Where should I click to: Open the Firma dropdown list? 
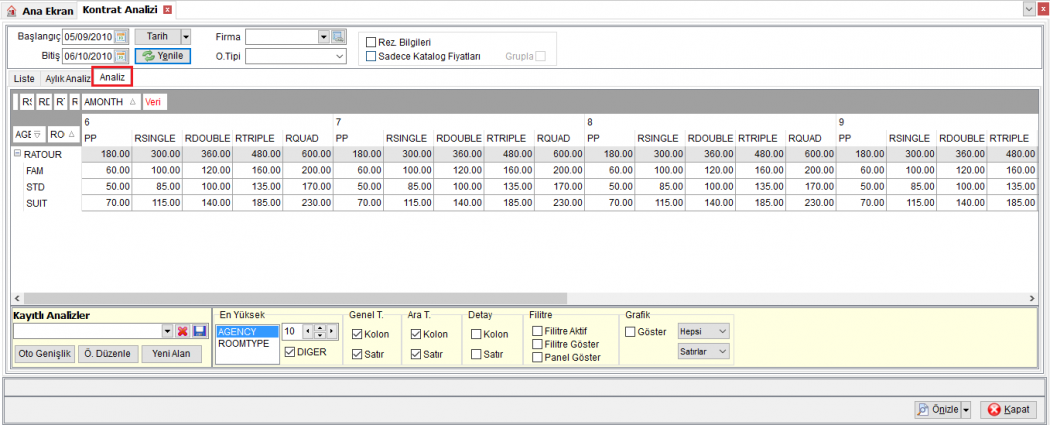point(325,36)
